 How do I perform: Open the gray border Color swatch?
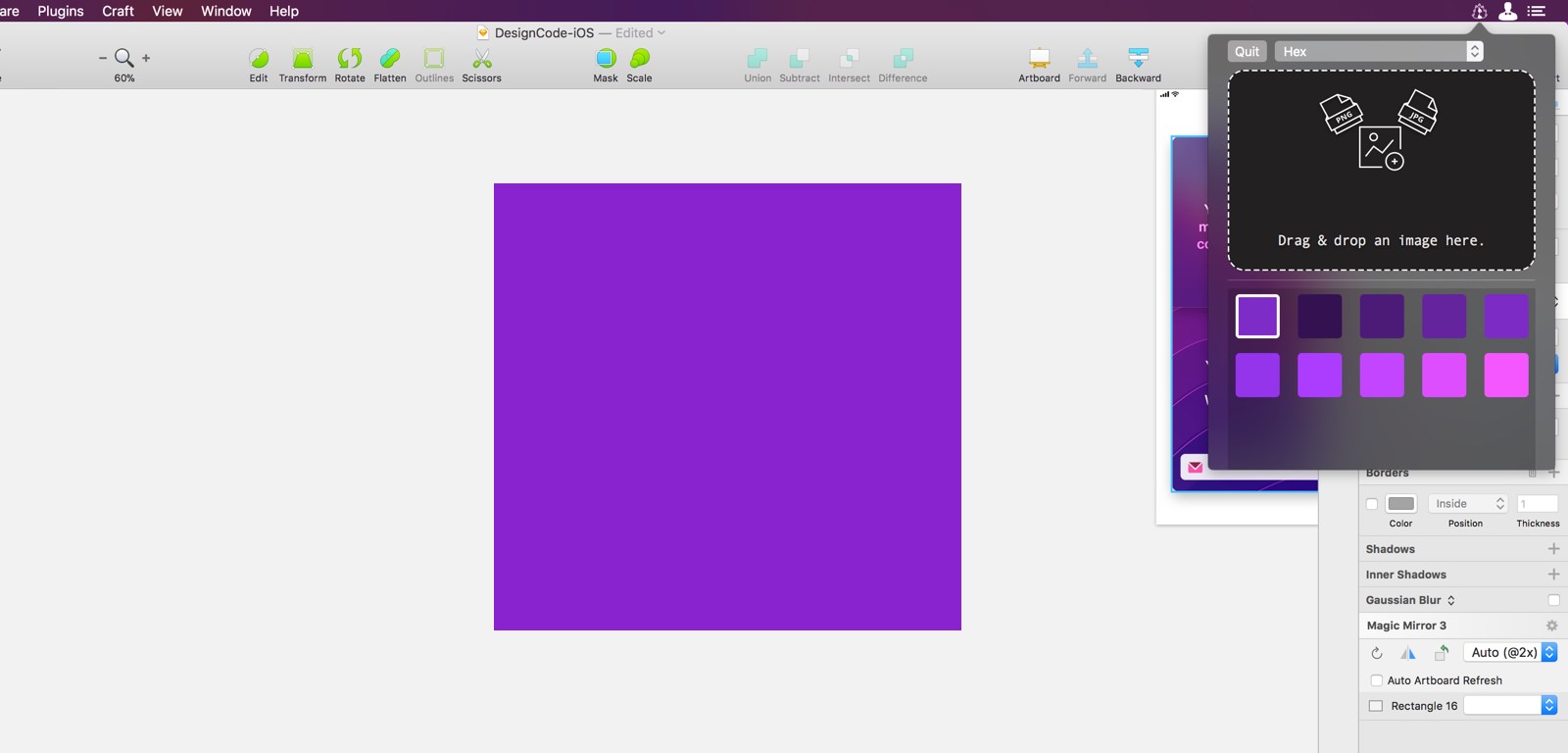coord(1401,504)
